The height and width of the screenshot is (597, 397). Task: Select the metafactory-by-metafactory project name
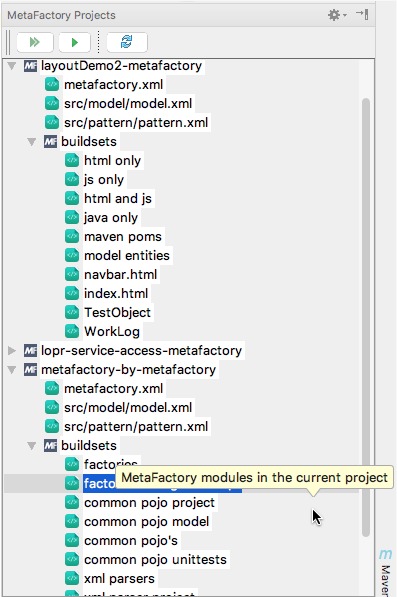[128, 370]
